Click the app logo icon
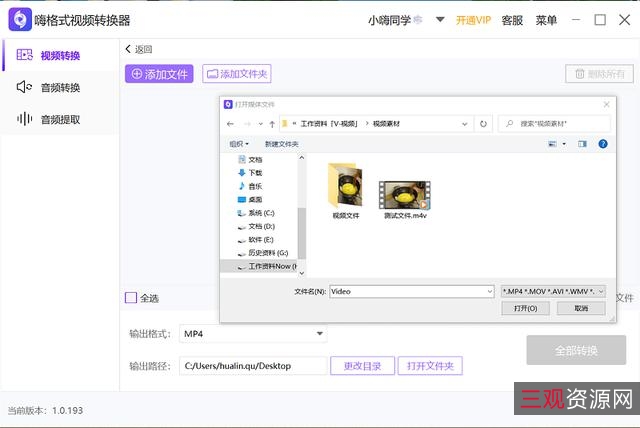The image size is (640, 428). (x=20, y=19)
